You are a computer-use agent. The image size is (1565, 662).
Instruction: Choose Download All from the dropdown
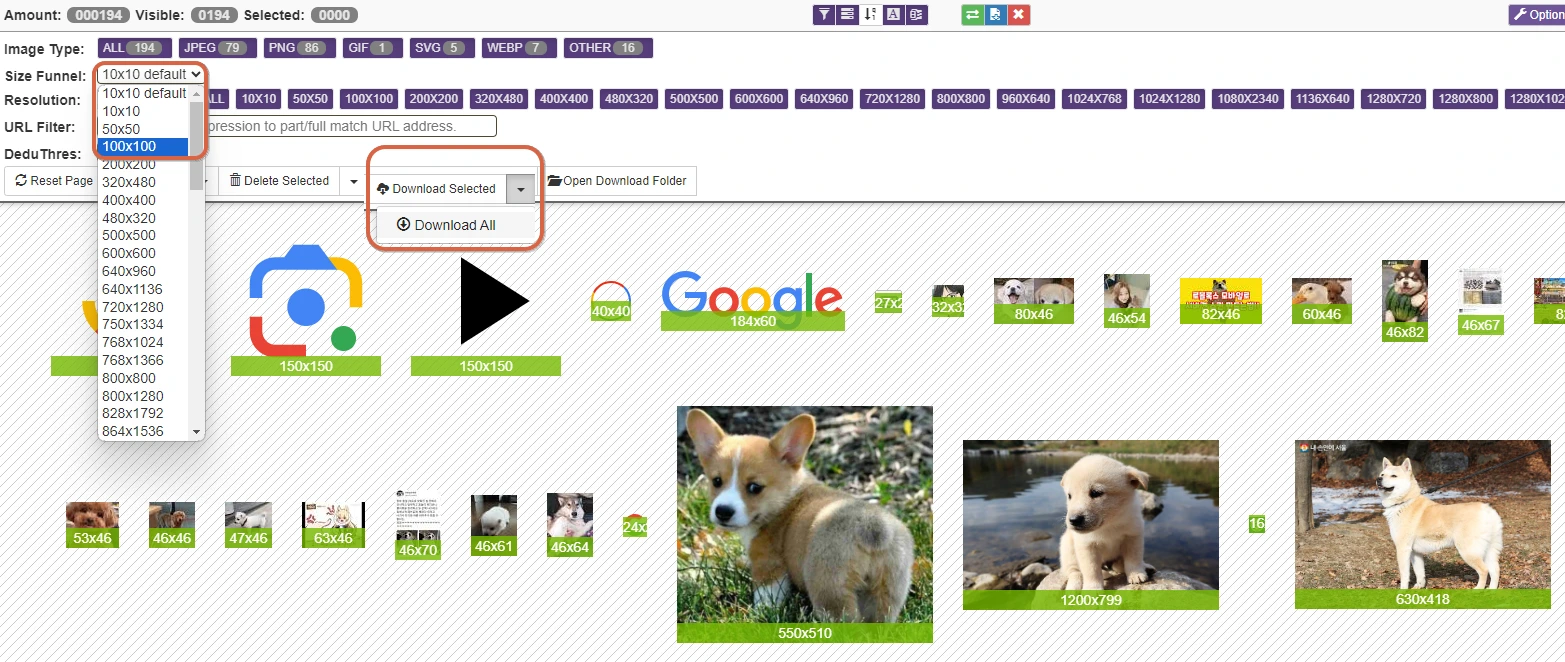[446, 225]
